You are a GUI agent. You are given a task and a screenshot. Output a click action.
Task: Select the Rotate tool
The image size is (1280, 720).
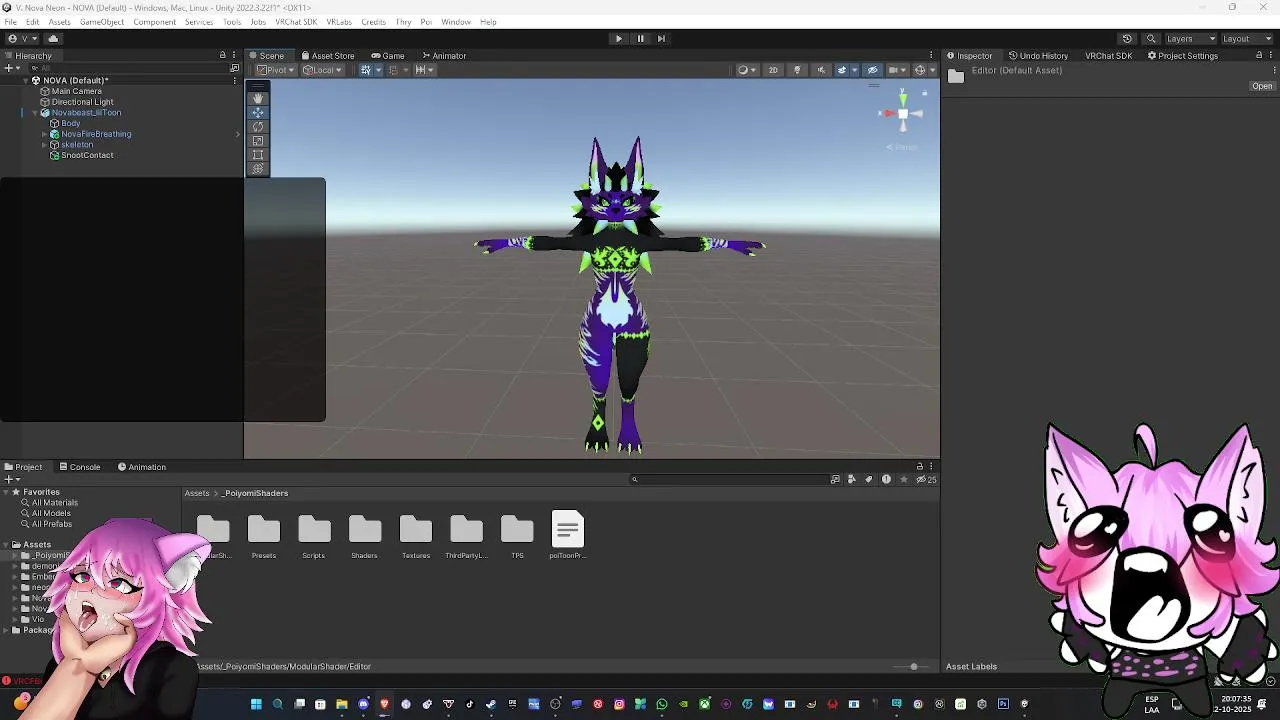tap(258, 126)
